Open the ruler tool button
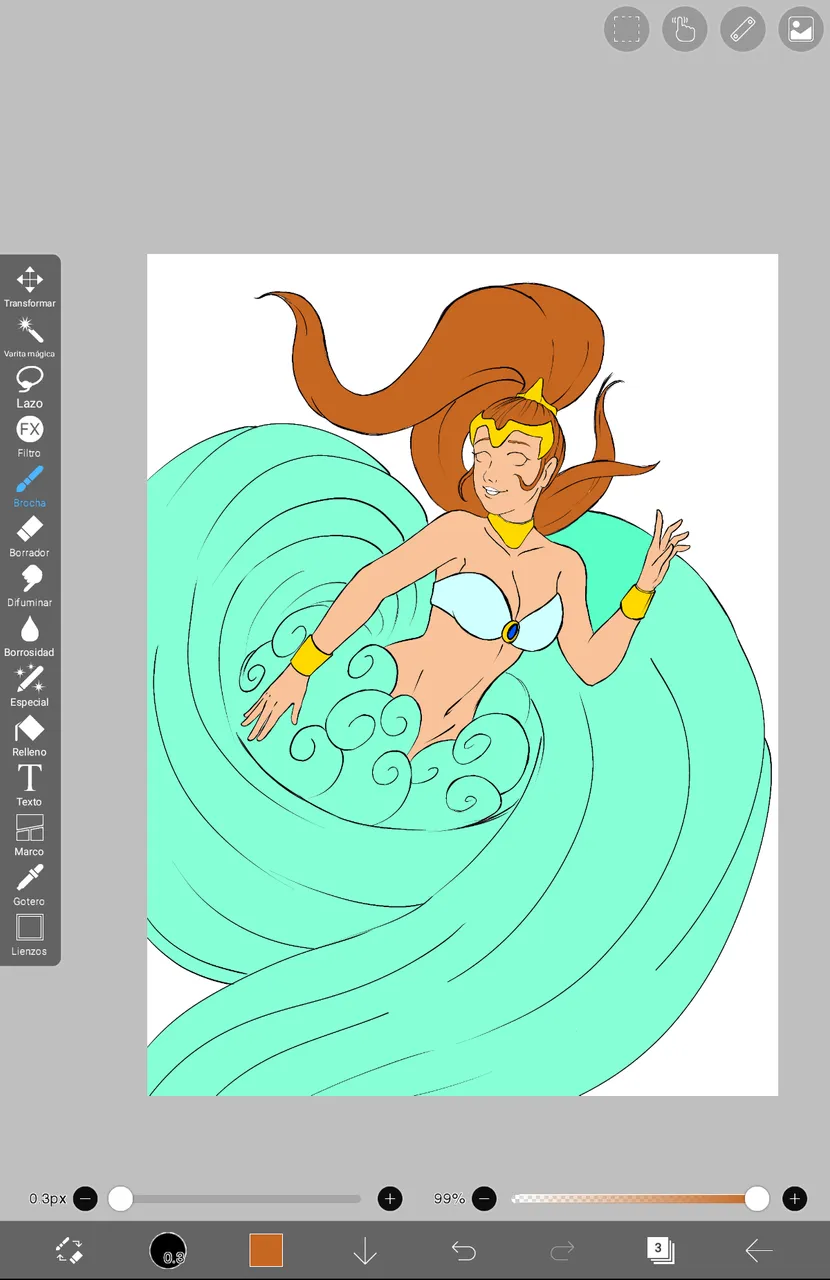 (743, 29)
